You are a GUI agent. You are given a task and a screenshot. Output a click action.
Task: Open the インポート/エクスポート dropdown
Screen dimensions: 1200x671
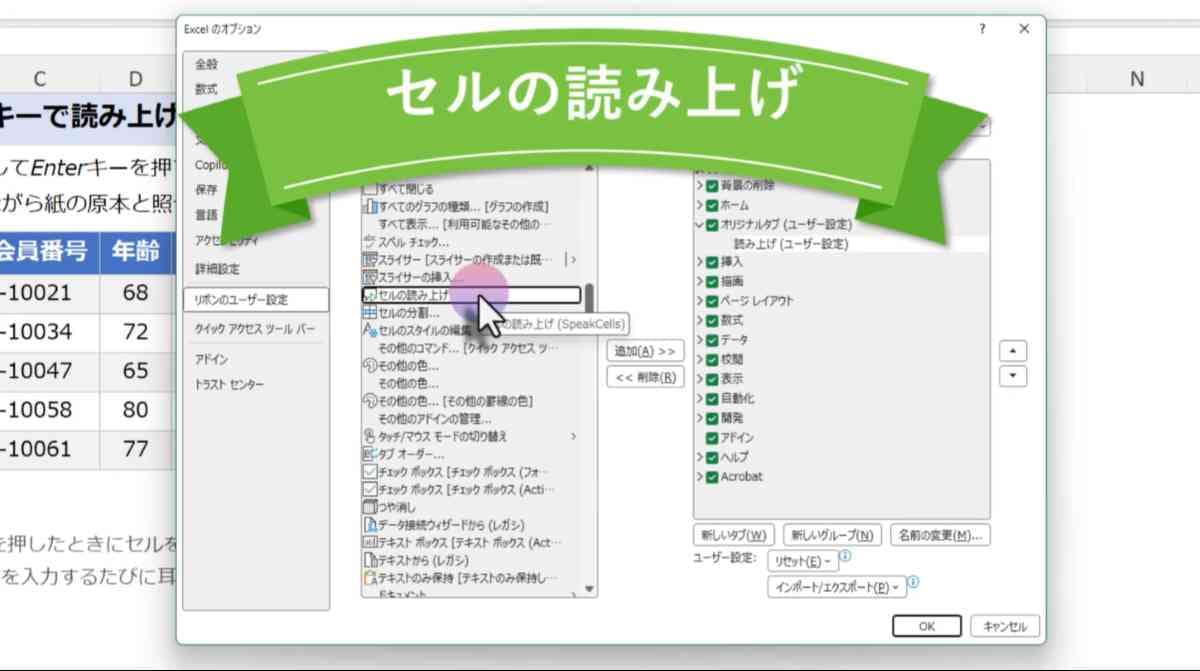(x=836, y=587)
